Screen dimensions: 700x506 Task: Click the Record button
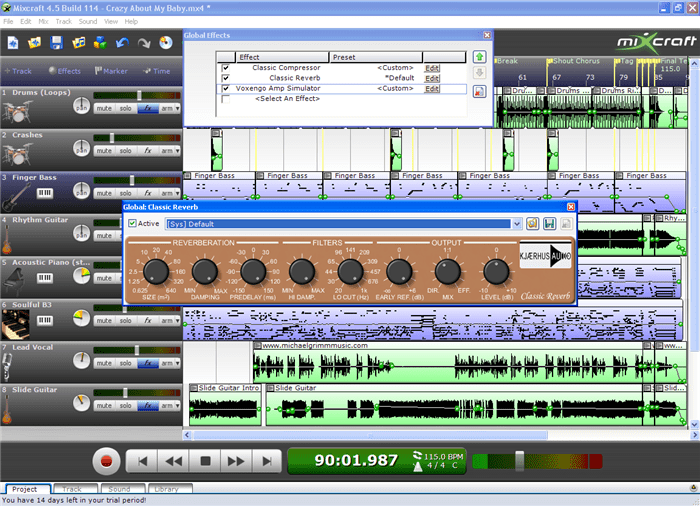pyautogui.click(x=106, y=461)
